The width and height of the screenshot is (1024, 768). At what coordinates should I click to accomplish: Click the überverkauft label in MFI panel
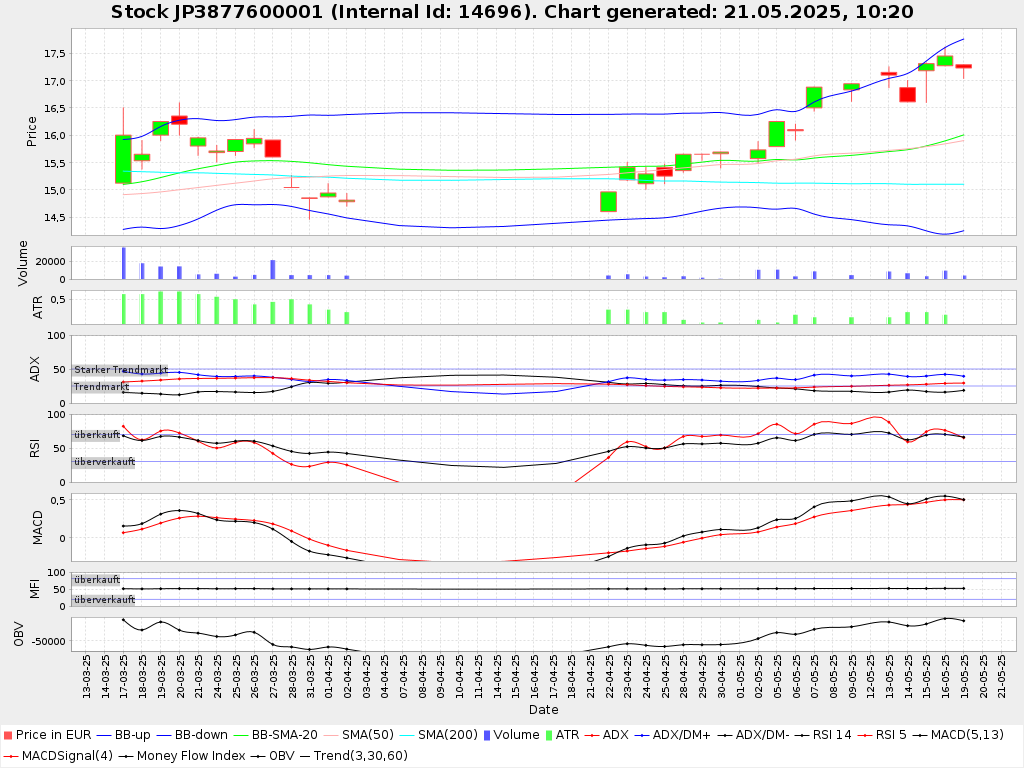pyautogui.click(x=104, y=600)
